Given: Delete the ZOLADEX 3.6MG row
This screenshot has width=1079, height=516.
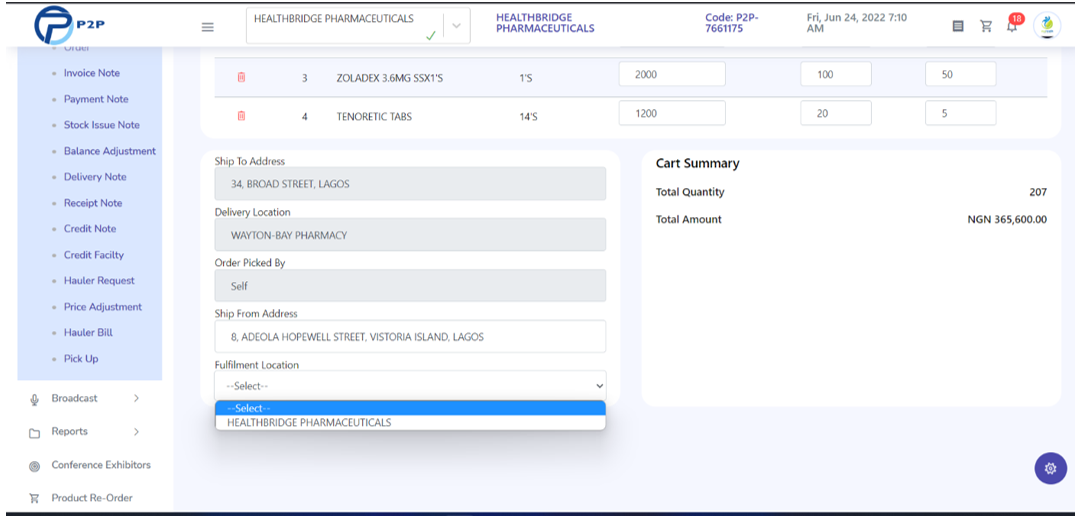Looking at the screenshot, I should coord(242,77).
